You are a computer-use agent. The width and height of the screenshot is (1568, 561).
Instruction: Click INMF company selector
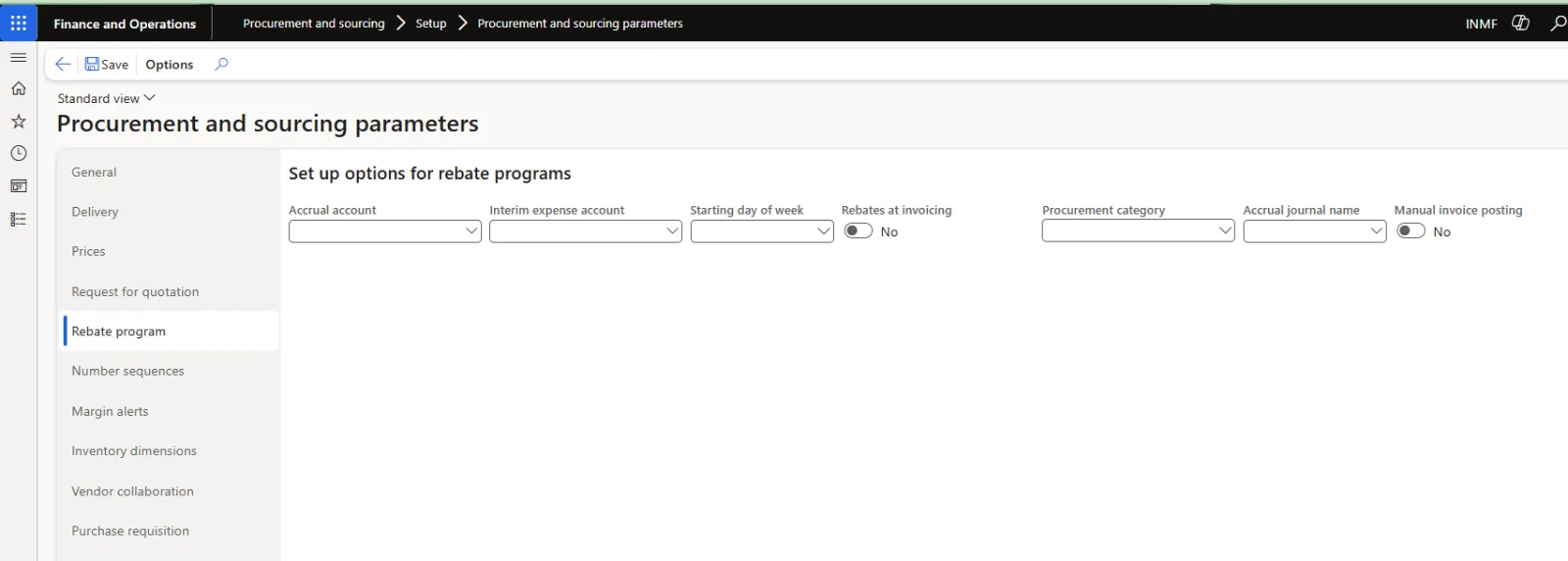click(1481, 24)
